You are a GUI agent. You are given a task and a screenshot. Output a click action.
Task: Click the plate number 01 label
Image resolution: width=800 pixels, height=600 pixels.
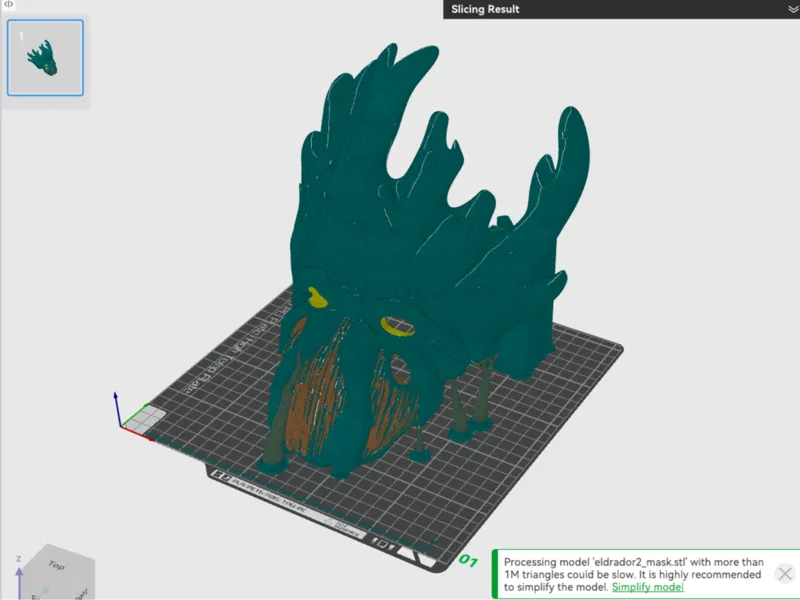pyautogui.click(x=468, y=561)
